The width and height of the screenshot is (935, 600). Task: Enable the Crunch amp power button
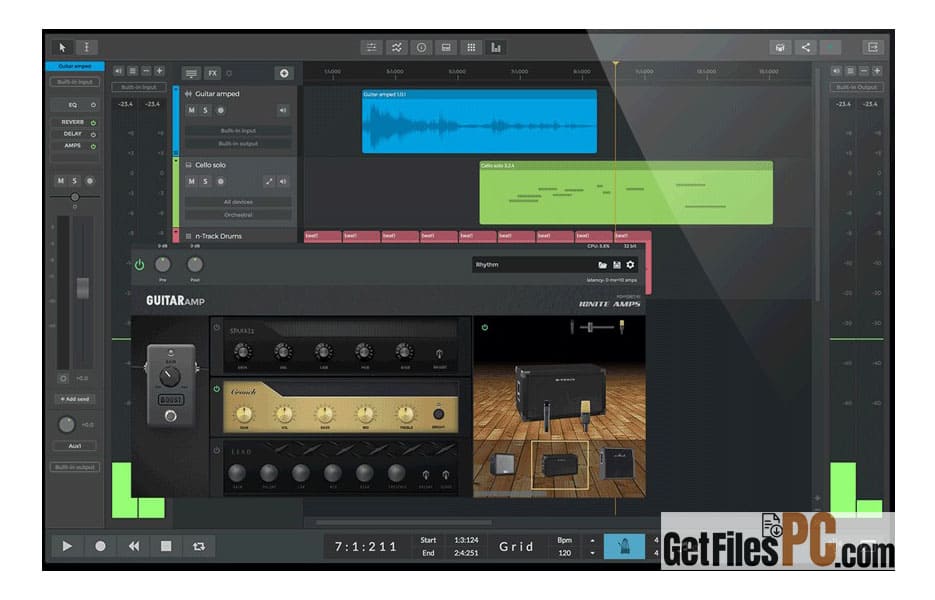(x=217, y=389)
